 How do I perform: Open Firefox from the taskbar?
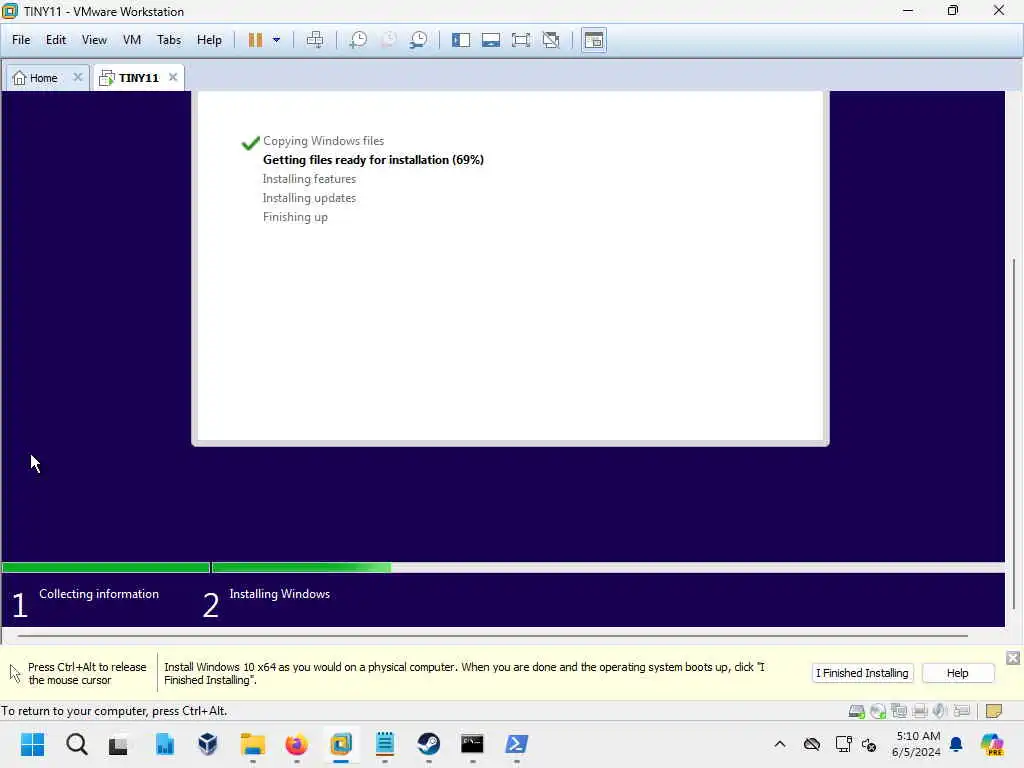click(x=296, y=744)
